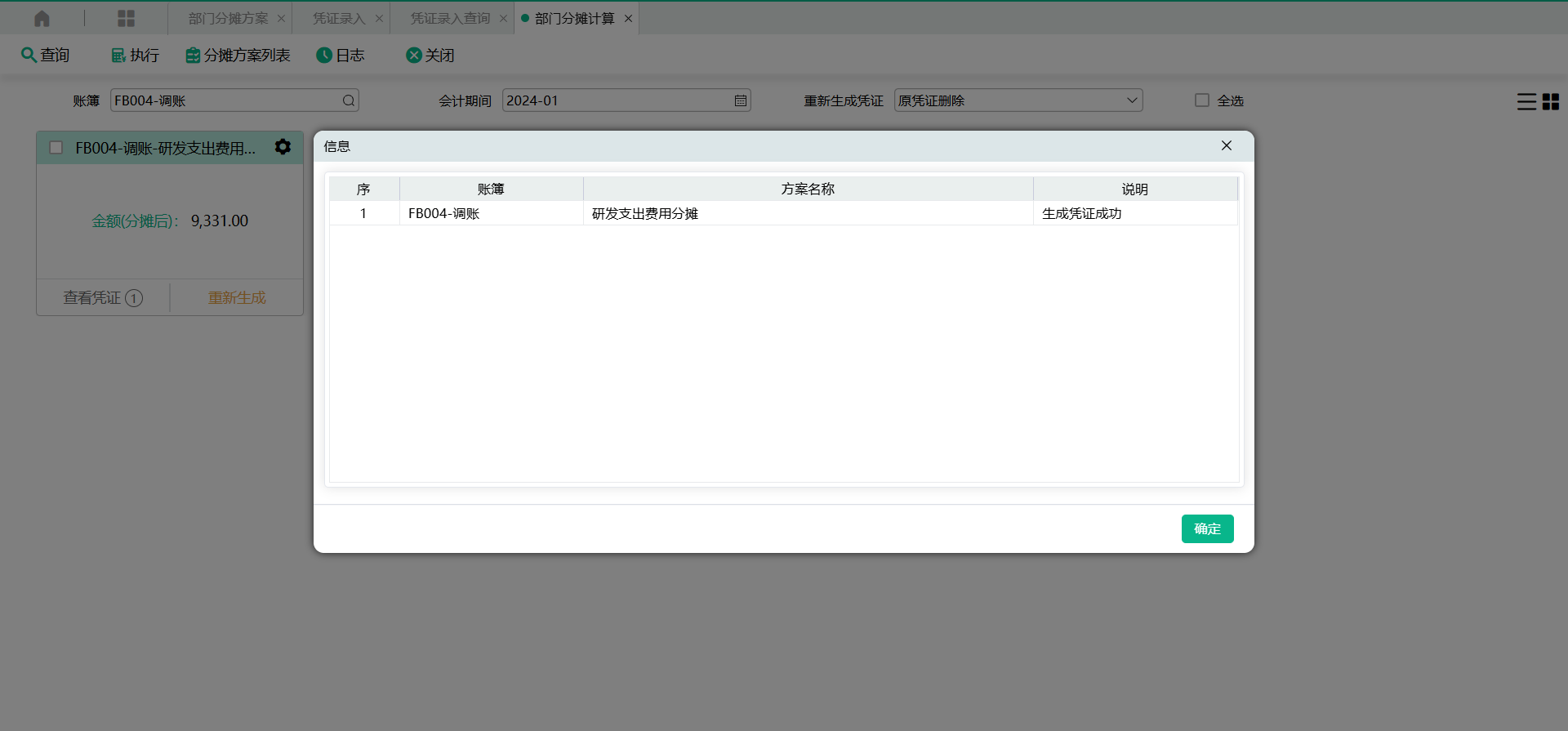Click the row number 1 cell
Image resolution: width=1568 pixels, height=731 pixels.
[363, 213]
